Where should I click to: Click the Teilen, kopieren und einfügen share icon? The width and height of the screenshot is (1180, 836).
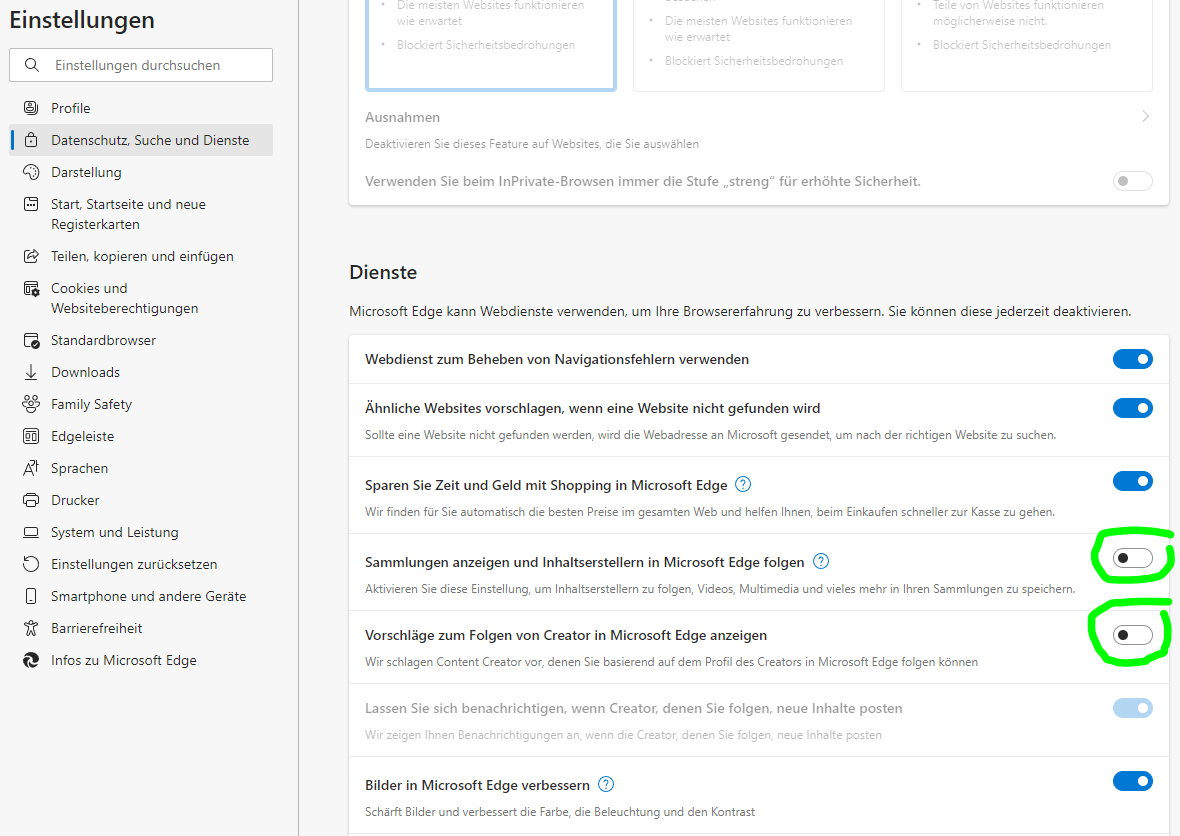[x=31, y=256]
